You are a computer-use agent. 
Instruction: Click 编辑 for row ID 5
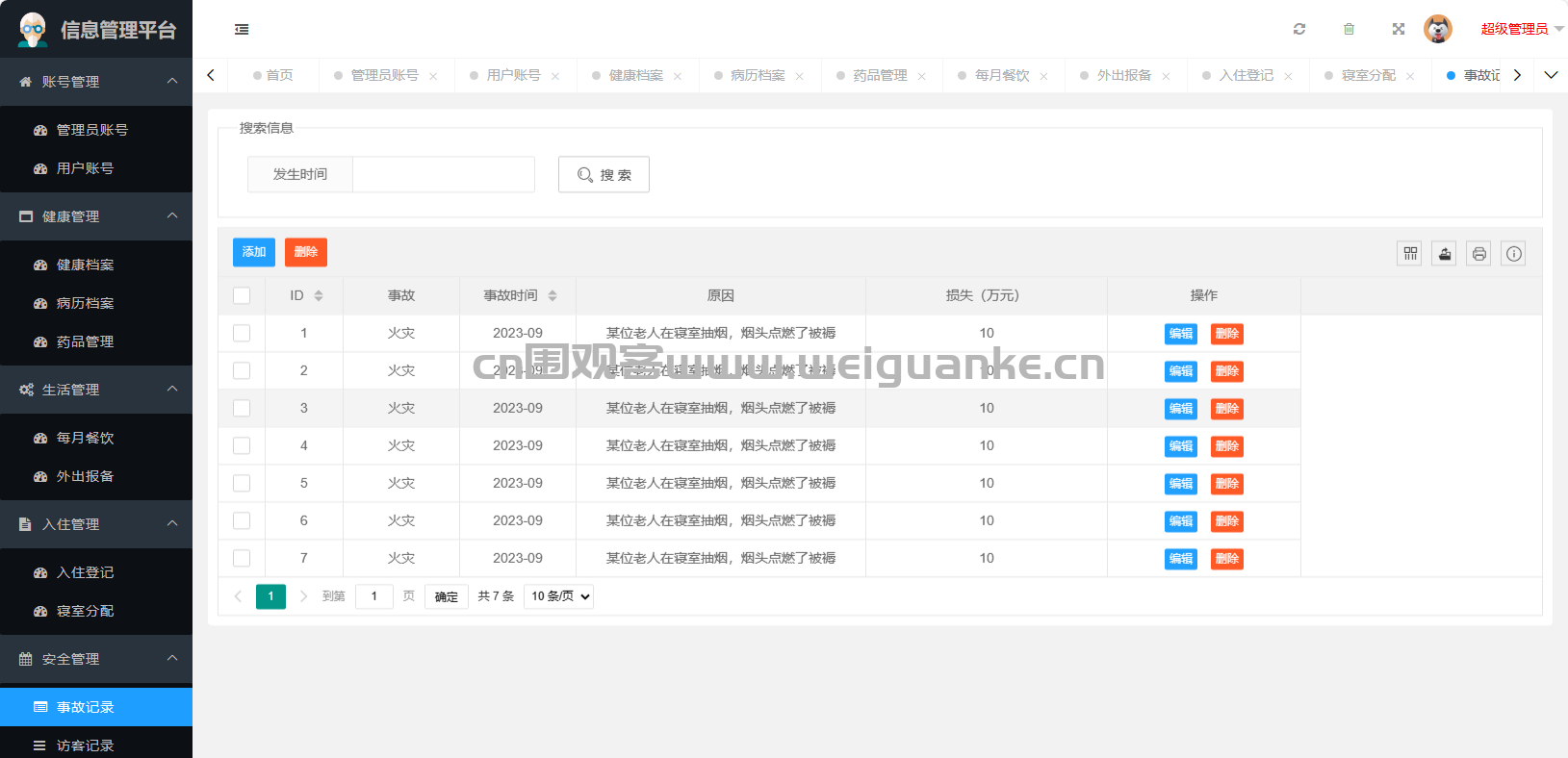[x=1181, y=484]
